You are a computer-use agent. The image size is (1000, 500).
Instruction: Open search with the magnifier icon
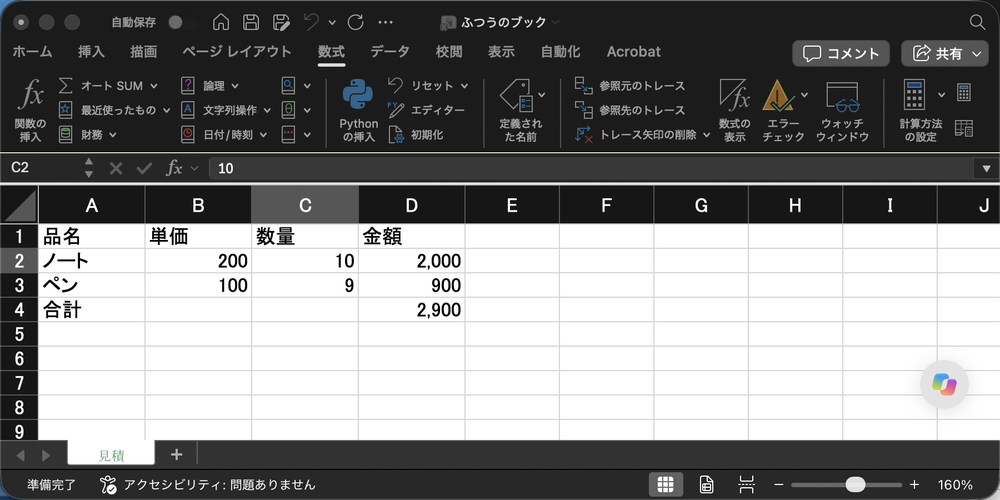click(977, 22)
